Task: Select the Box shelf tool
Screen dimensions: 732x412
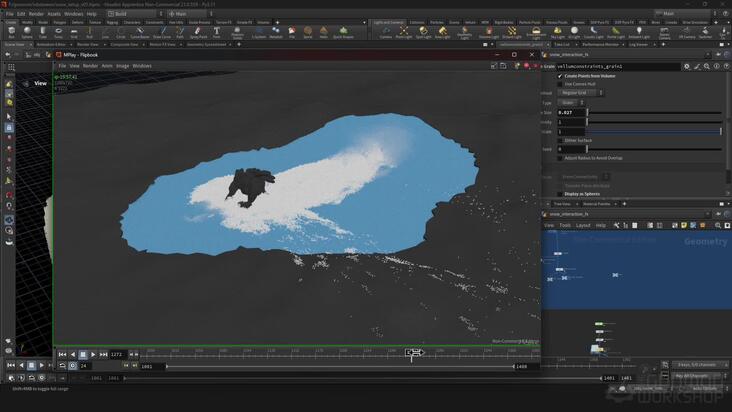Action: pos(12,32)
